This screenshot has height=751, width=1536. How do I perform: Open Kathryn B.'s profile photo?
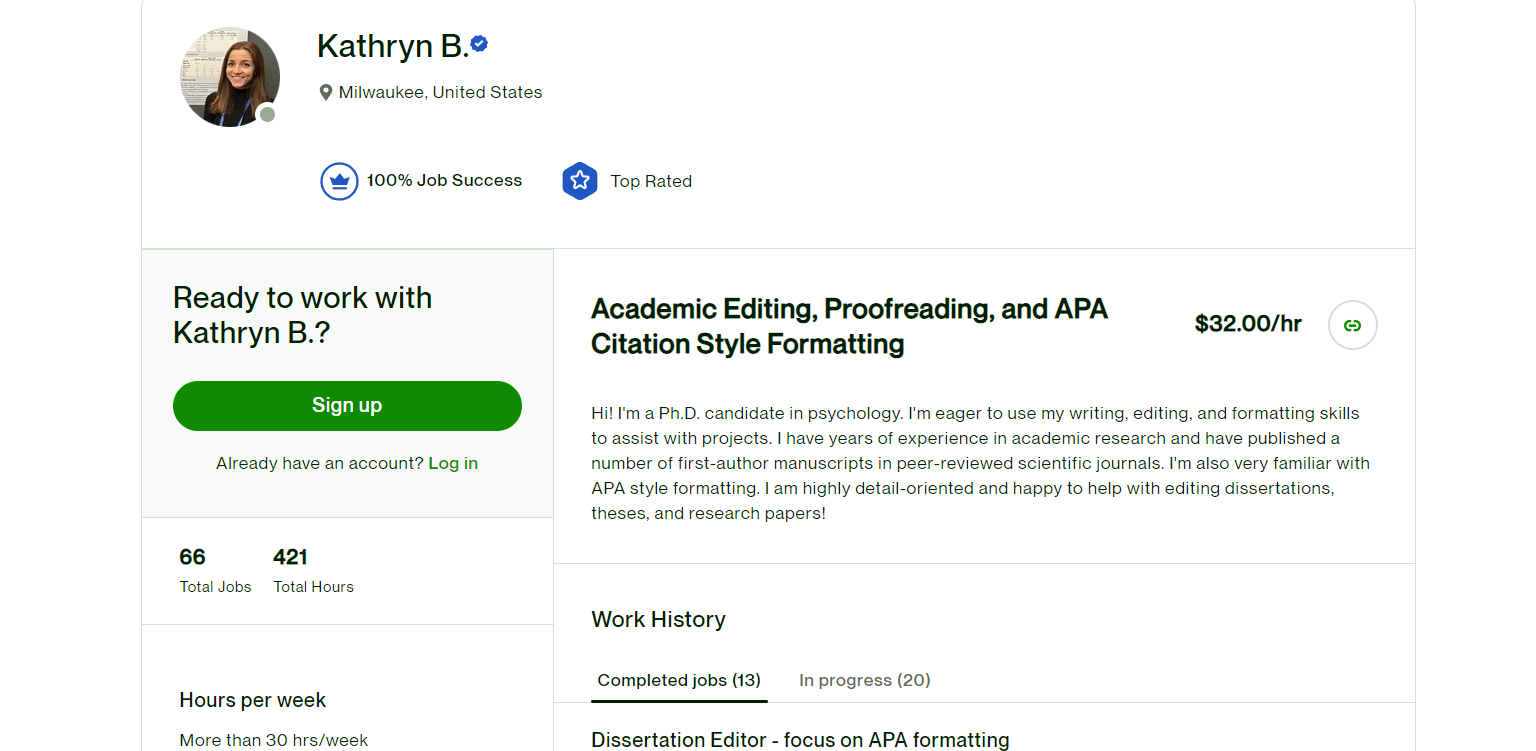229,77
